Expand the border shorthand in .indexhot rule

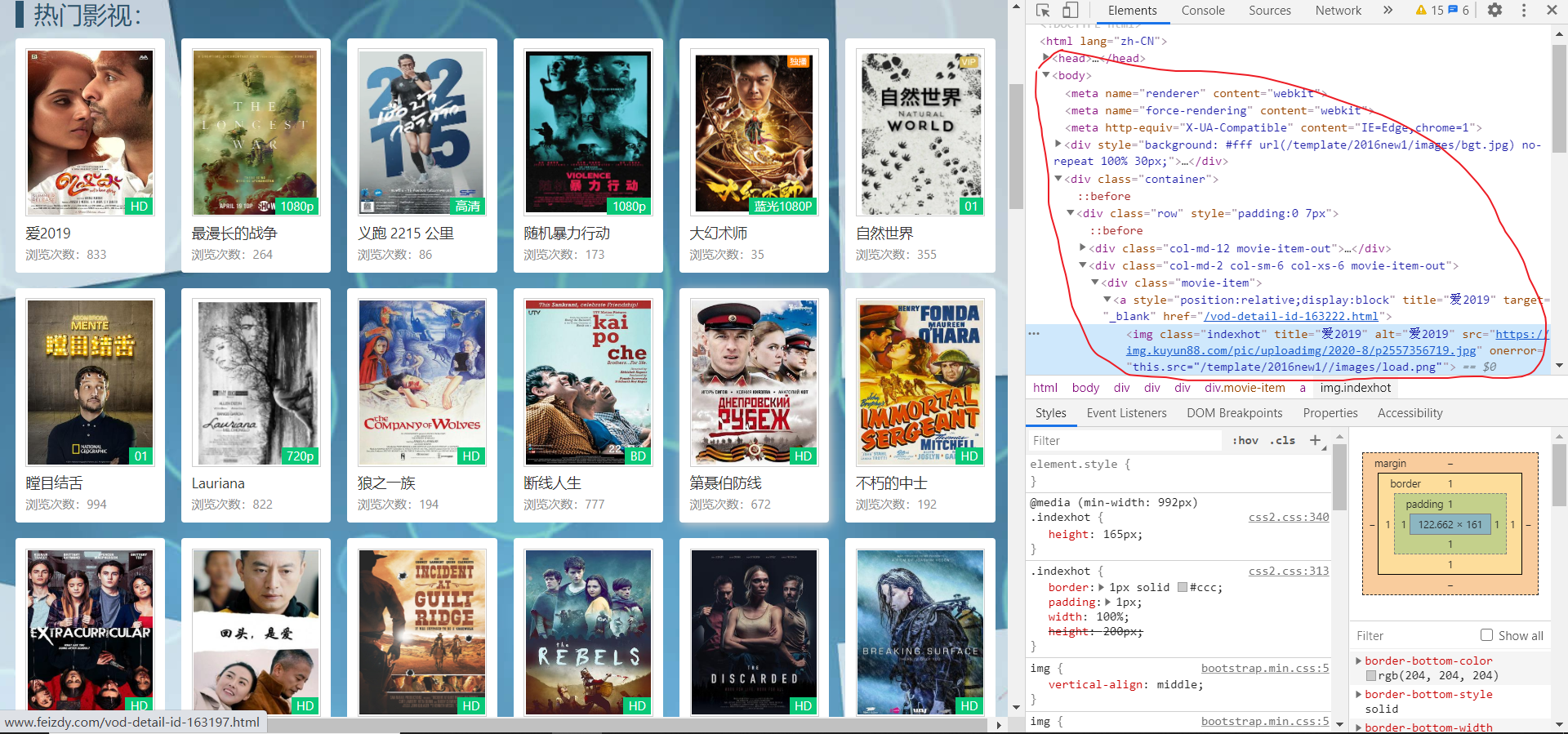1101,587
